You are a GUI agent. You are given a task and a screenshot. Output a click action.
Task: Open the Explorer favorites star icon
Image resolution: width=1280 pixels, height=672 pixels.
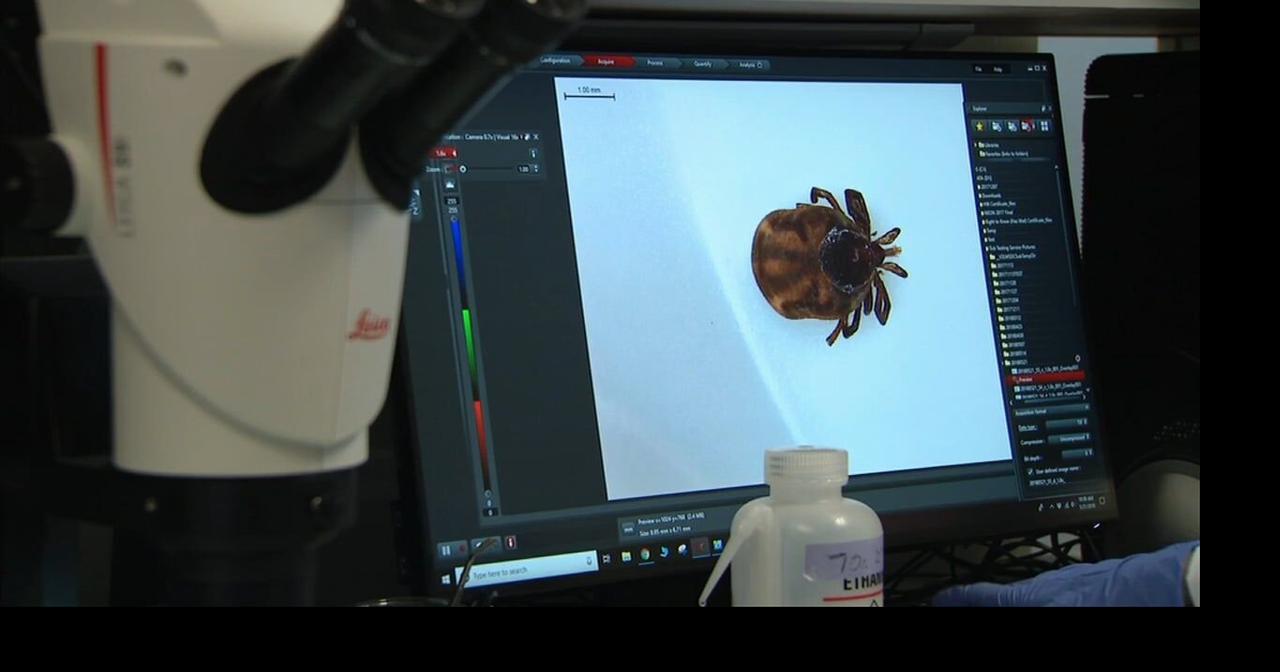[x=979, y=126]
